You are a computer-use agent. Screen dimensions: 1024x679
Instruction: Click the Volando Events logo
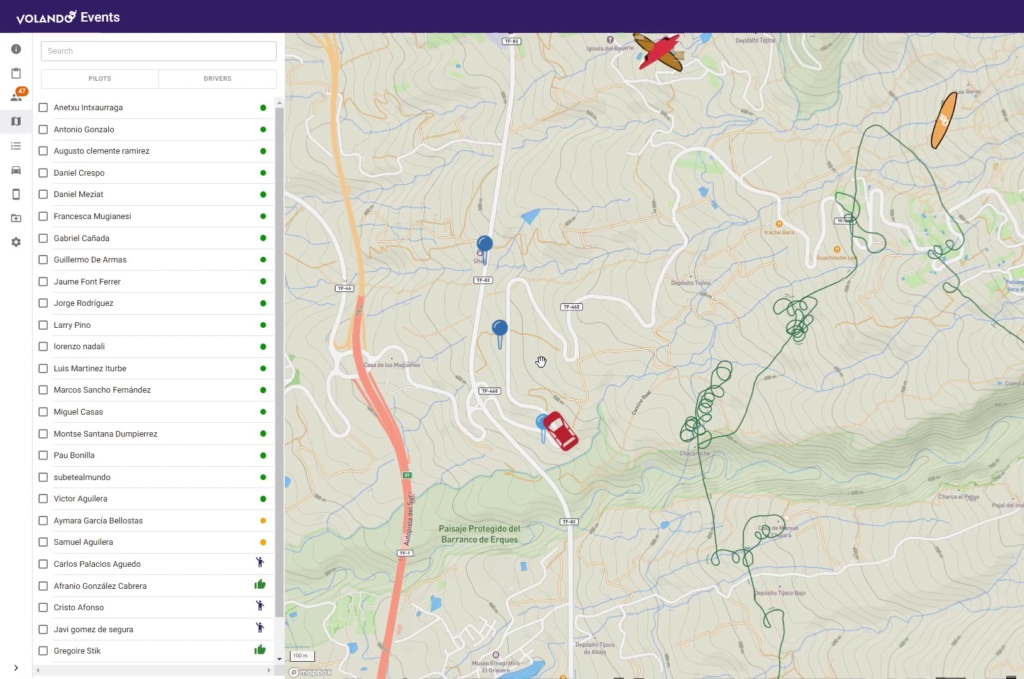coord(68,17)
